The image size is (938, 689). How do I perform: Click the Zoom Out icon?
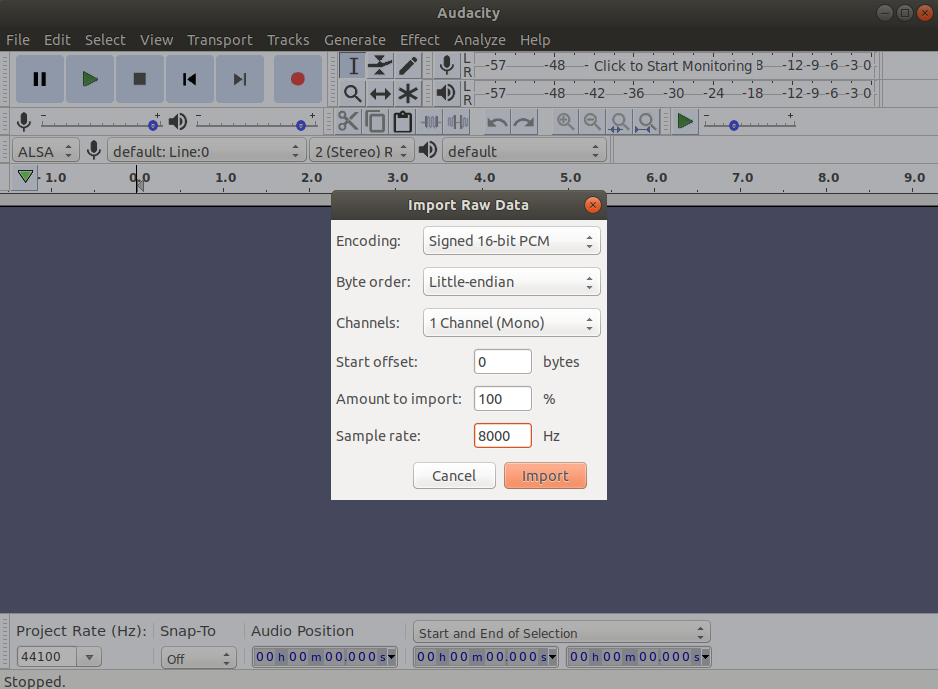592,122
